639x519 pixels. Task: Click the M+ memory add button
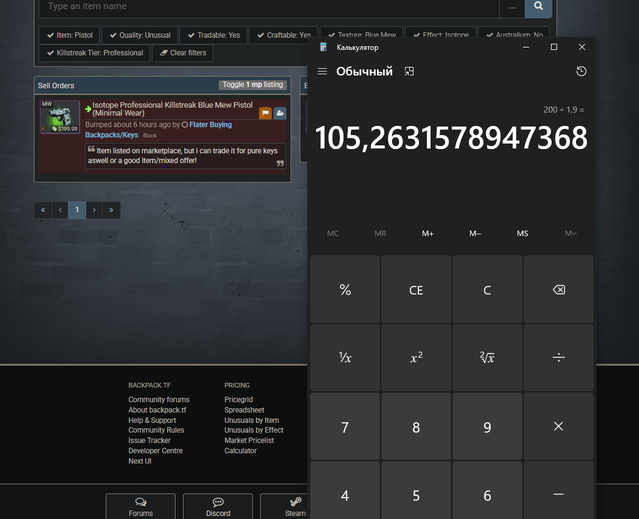tap(427, 233)
